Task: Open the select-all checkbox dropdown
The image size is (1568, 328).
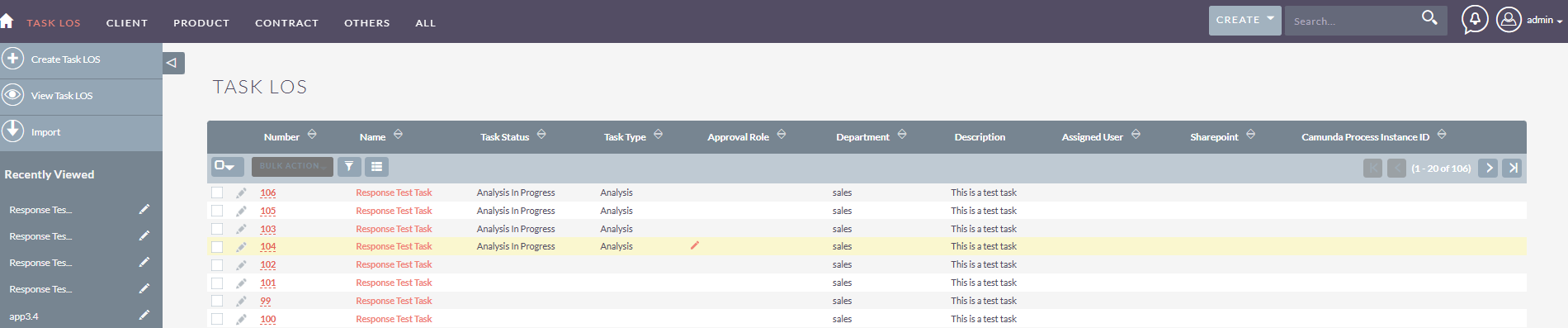Action: 227,167
